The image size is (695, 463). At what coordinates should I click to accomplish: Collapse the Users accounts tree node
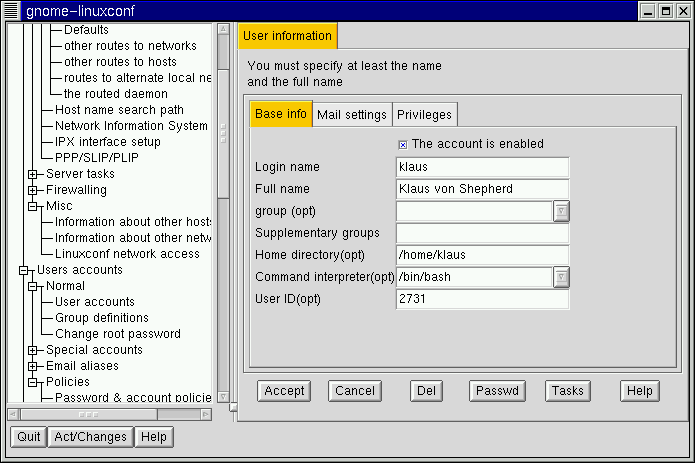24,270
